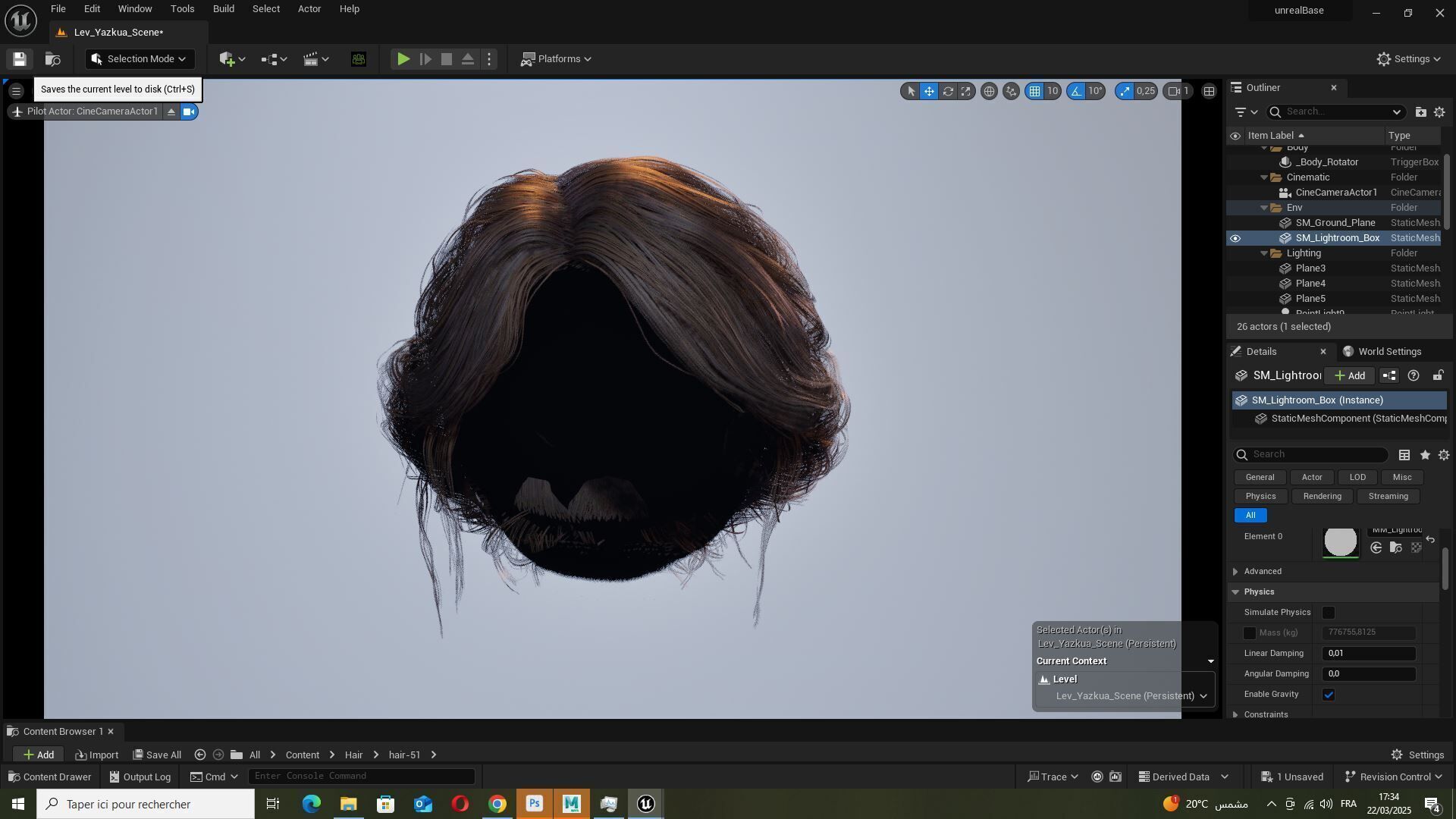Activate the Rotate gizmo tool
Image resolution: width=1456 pixels, height=819 pixels.
coord(948,92)
